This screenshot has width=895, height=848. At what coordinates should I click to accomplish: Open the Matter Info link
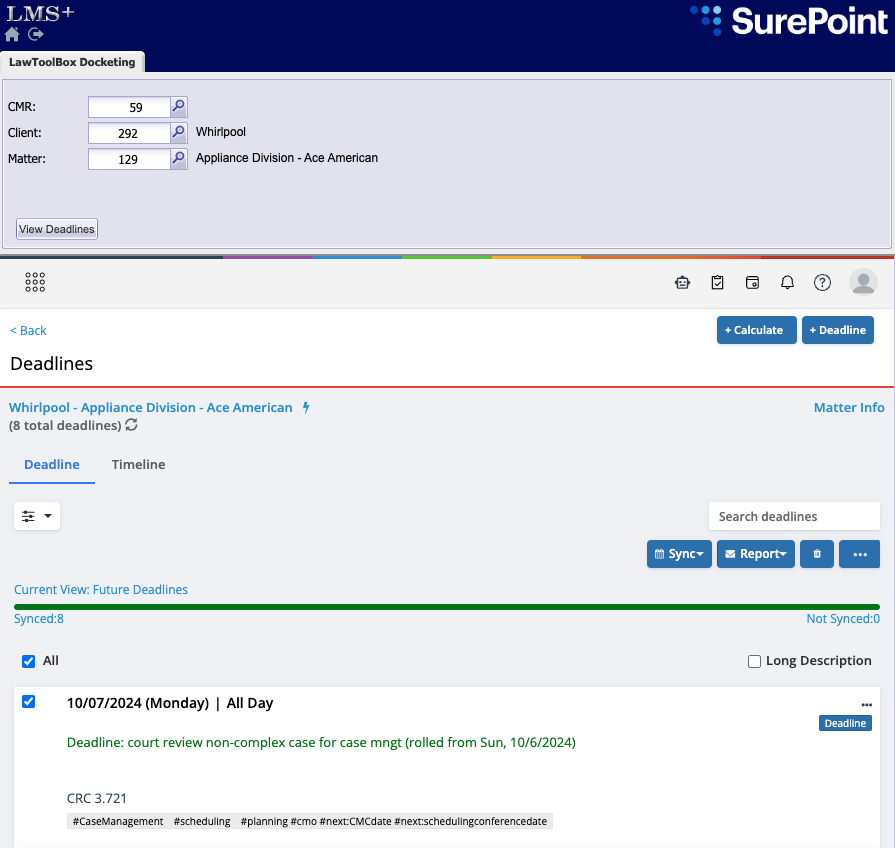849,407
